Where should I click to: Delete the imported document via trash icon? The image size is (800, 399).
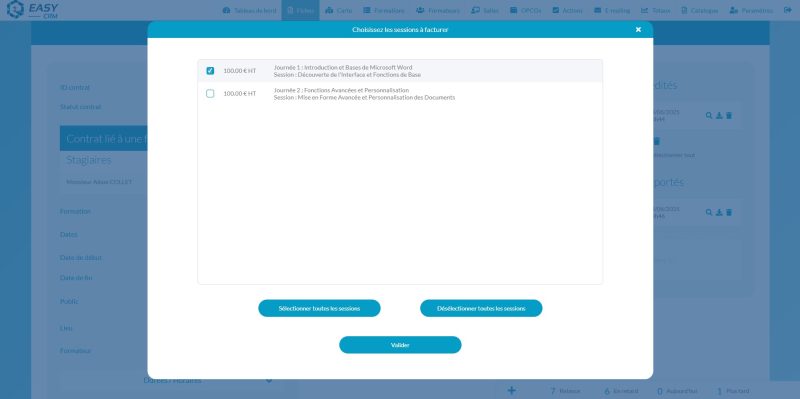[x=729, y=212]
